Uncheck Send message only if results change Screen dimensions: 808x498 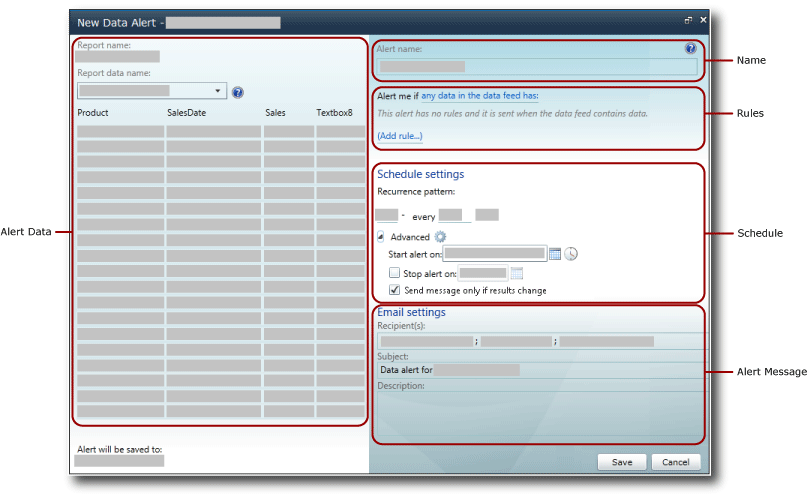click(394, 290)
